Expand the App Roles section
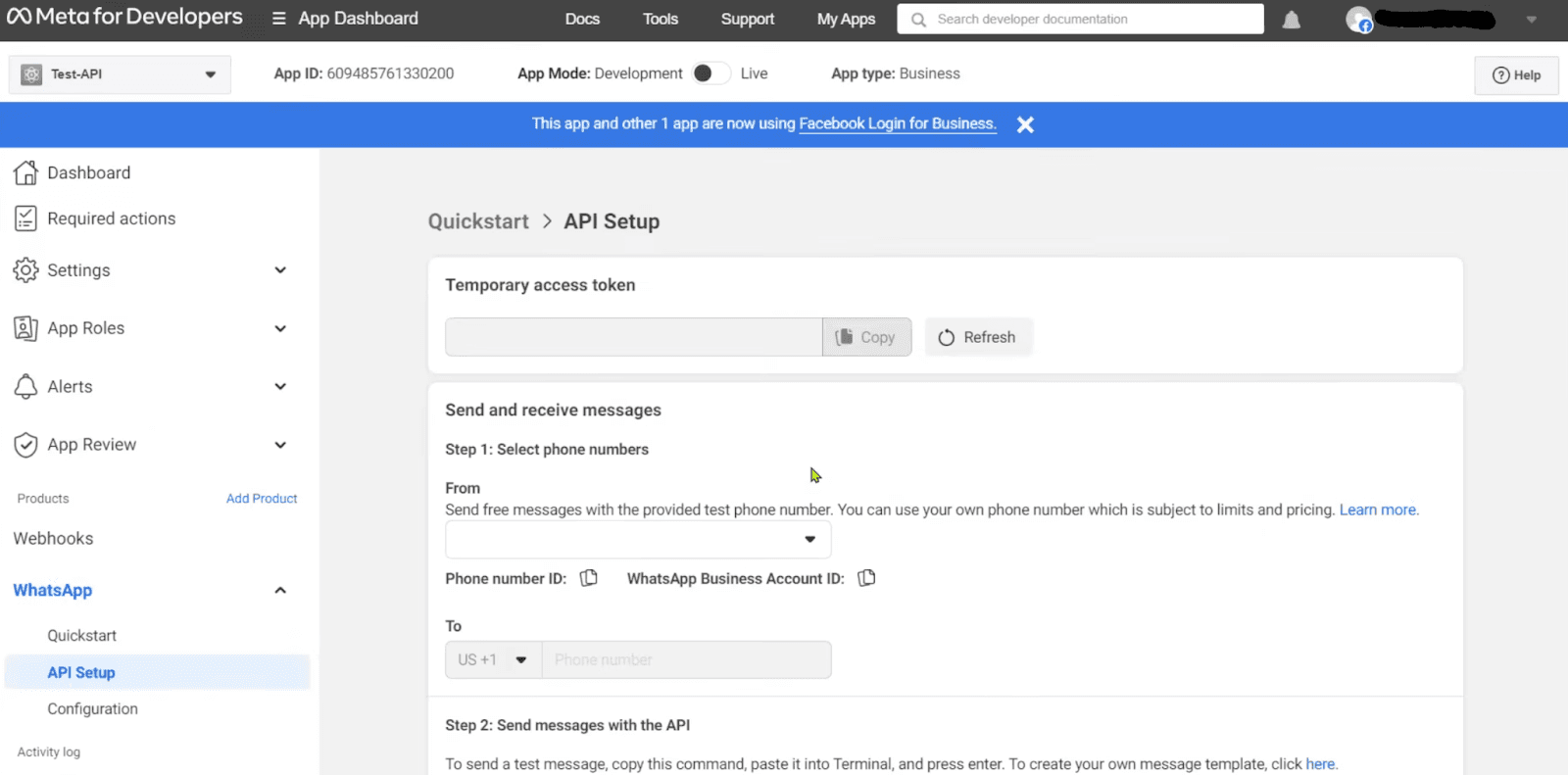This screenshot has width=1568, height=775. tap(280, 329)
